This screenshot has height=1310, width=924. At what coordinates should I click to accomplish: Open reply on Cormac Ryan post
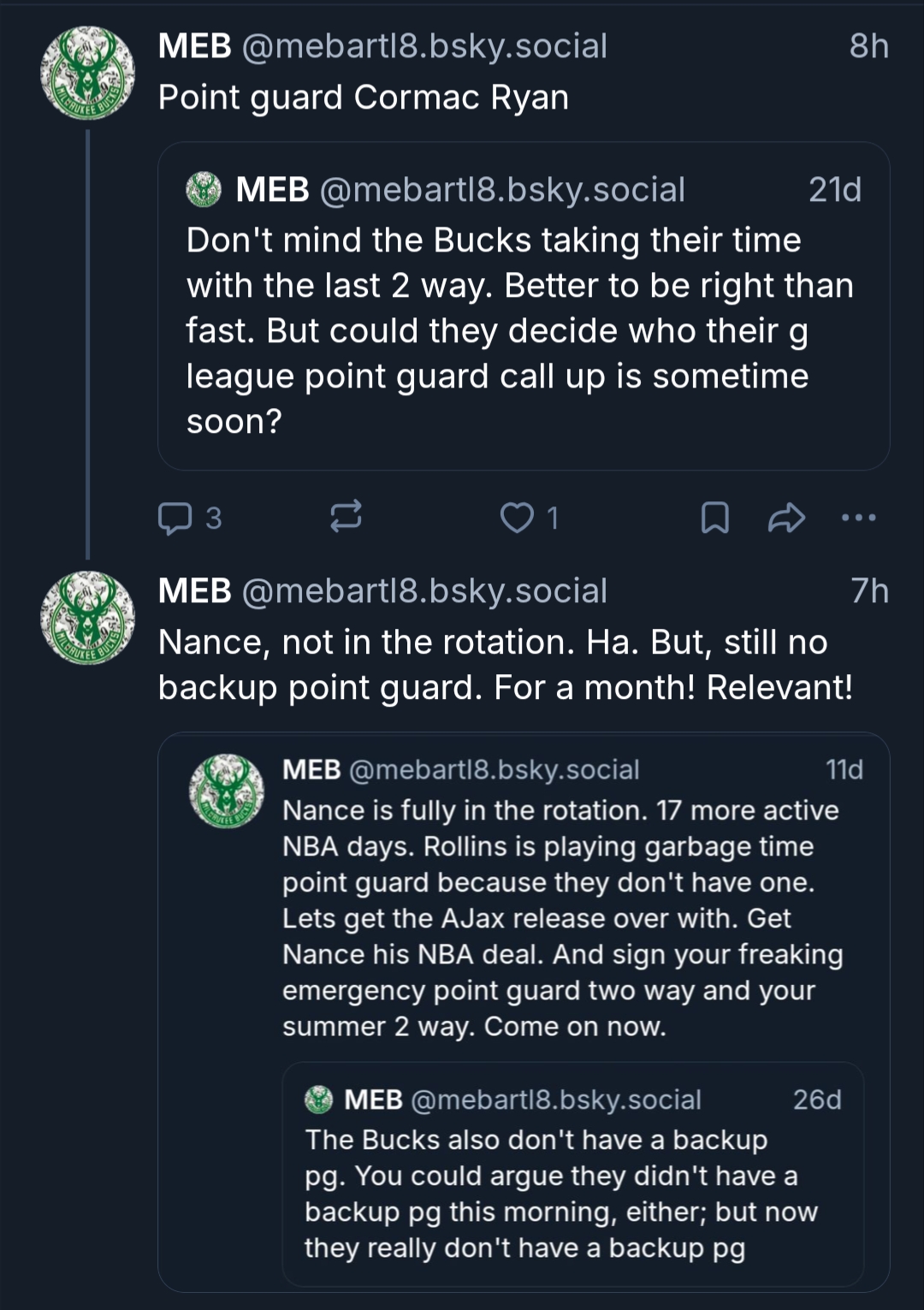(x=176, y=518)
